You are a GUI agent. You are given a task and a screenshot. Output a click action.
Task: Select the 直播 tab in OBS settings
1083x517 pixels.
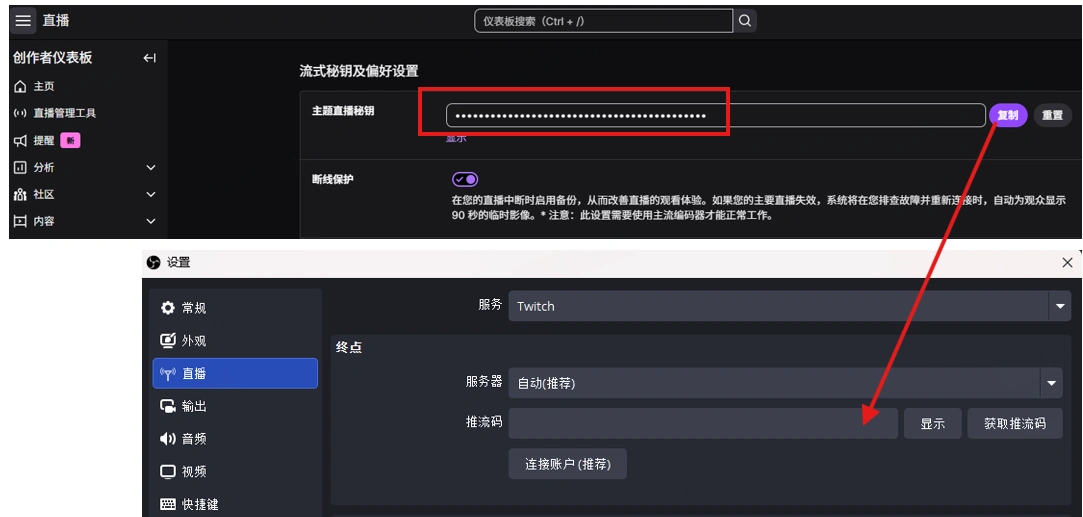pos(235,373)
